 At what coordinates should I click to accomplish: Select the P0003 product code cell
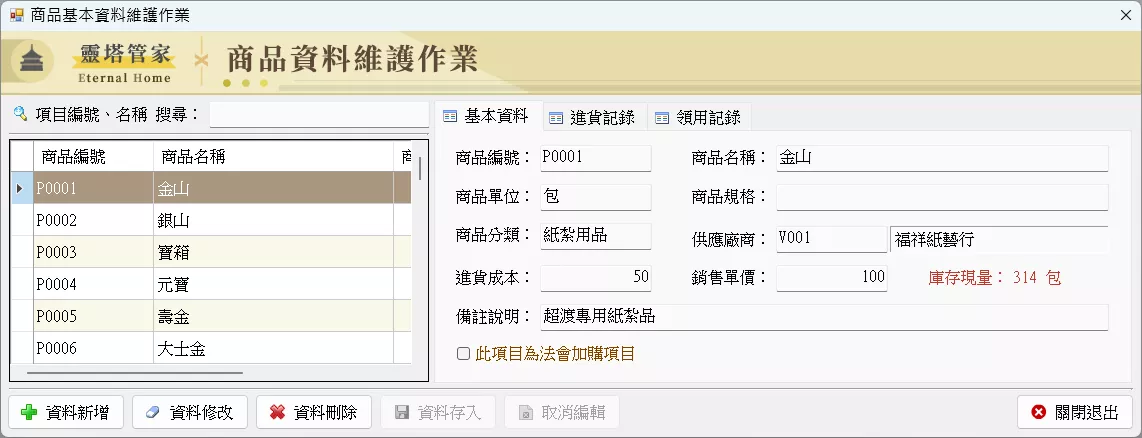[93, 252]
